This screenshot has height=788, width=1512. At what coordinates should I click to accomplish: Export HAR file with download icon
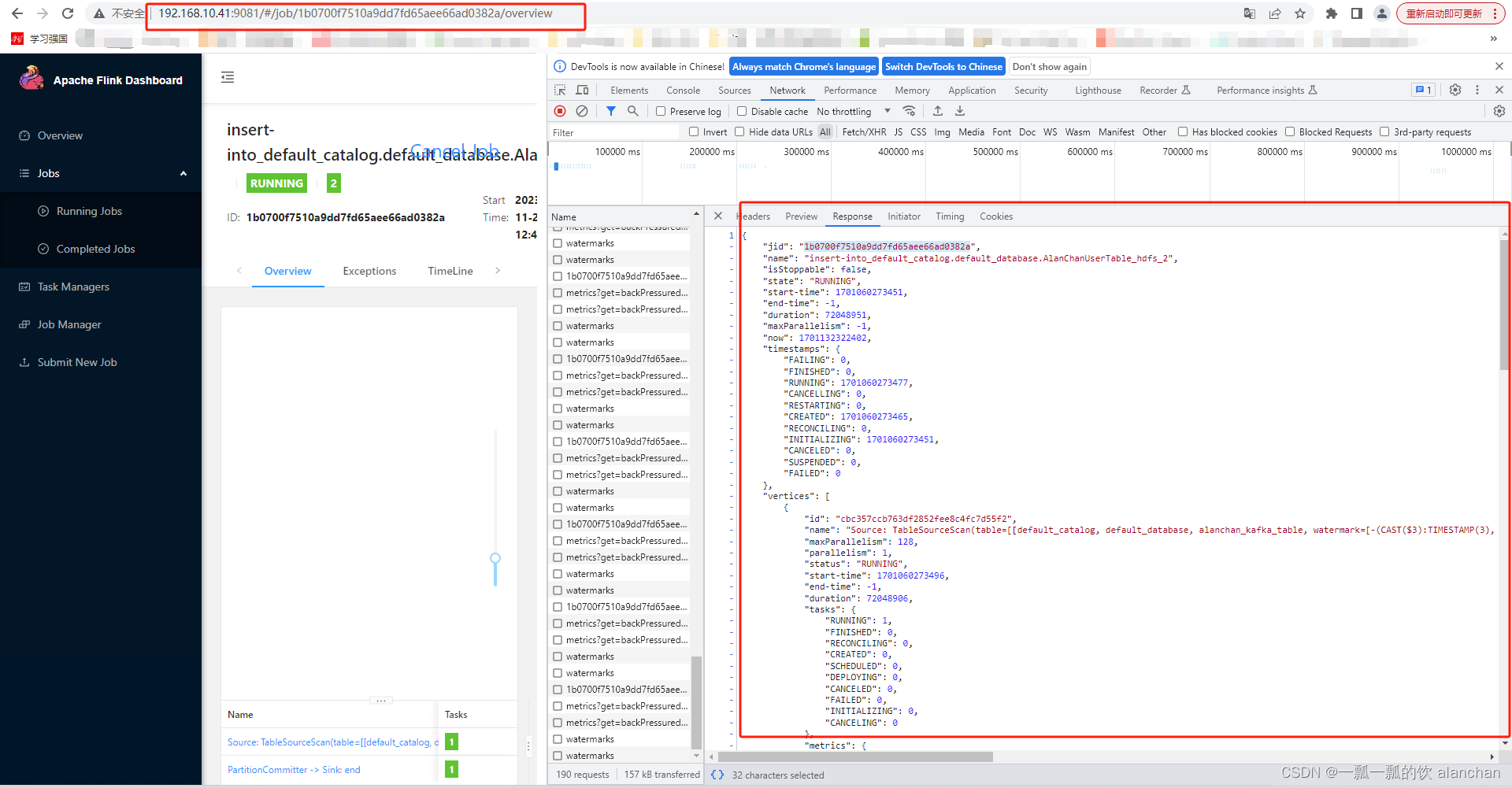click(x=960, y=111)
